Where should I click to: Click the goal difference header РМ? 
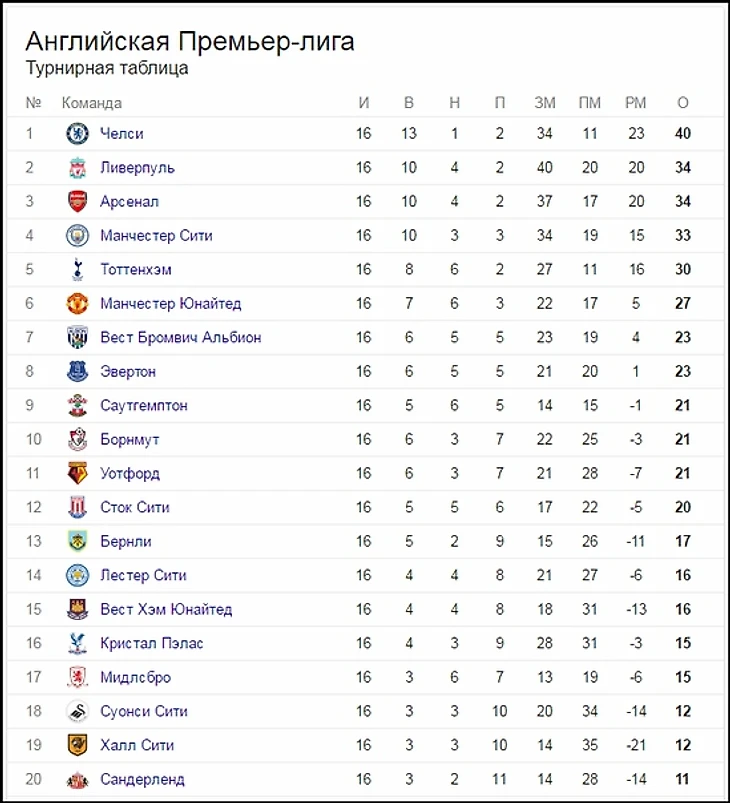(x=635, y=102)
